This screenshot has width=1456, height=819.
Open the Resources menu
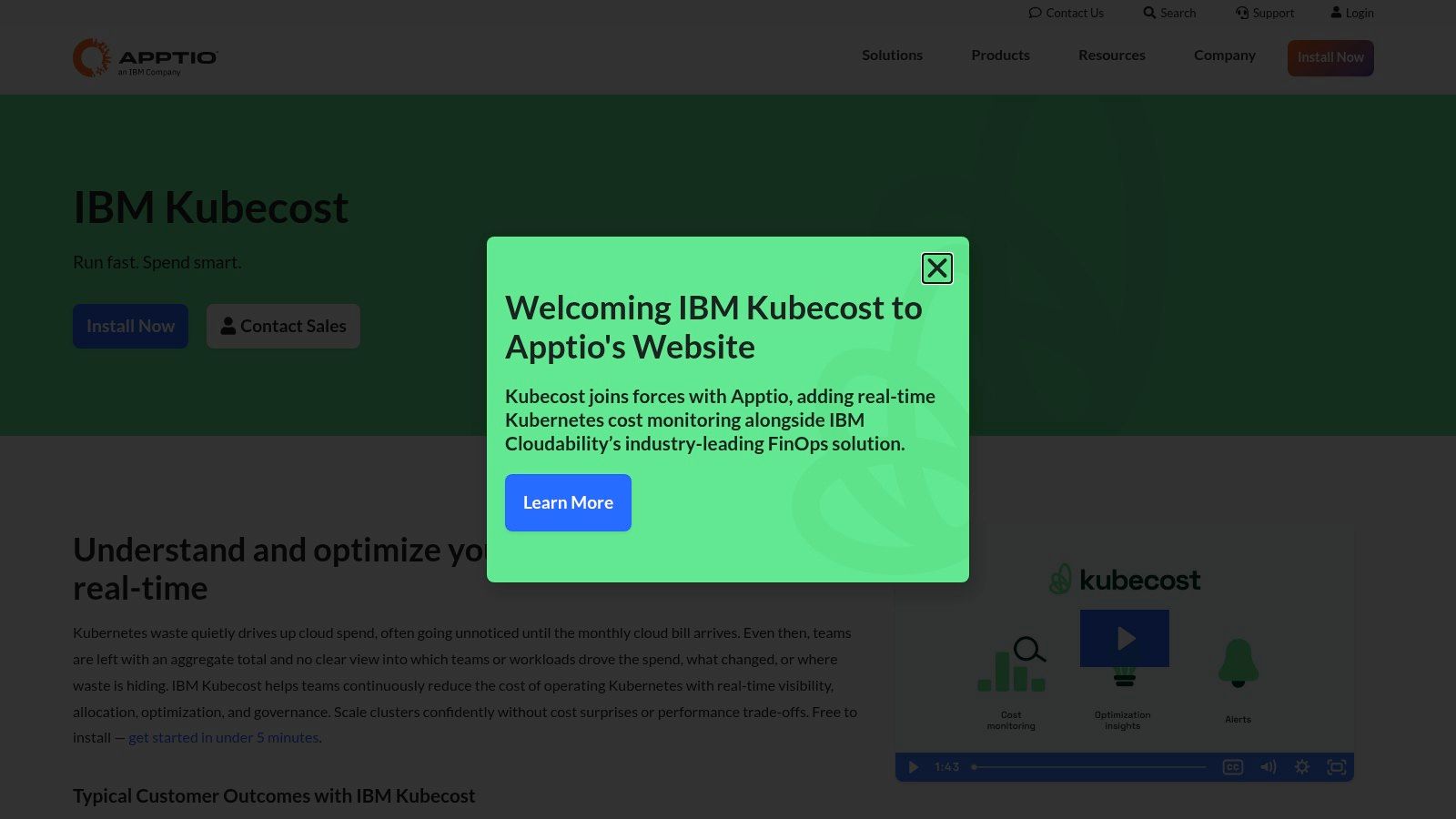1111,56
